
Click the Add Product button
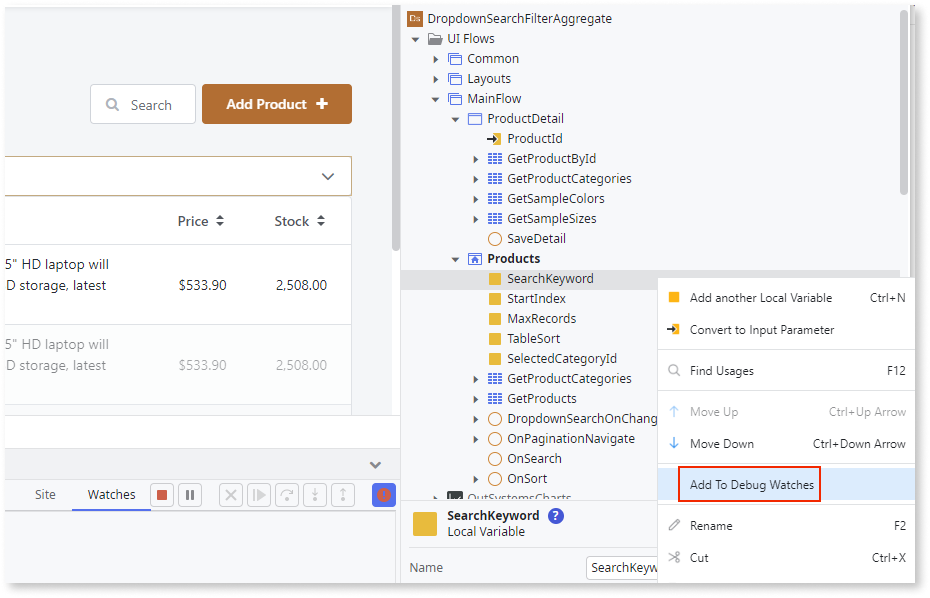(x=276, y=104)
